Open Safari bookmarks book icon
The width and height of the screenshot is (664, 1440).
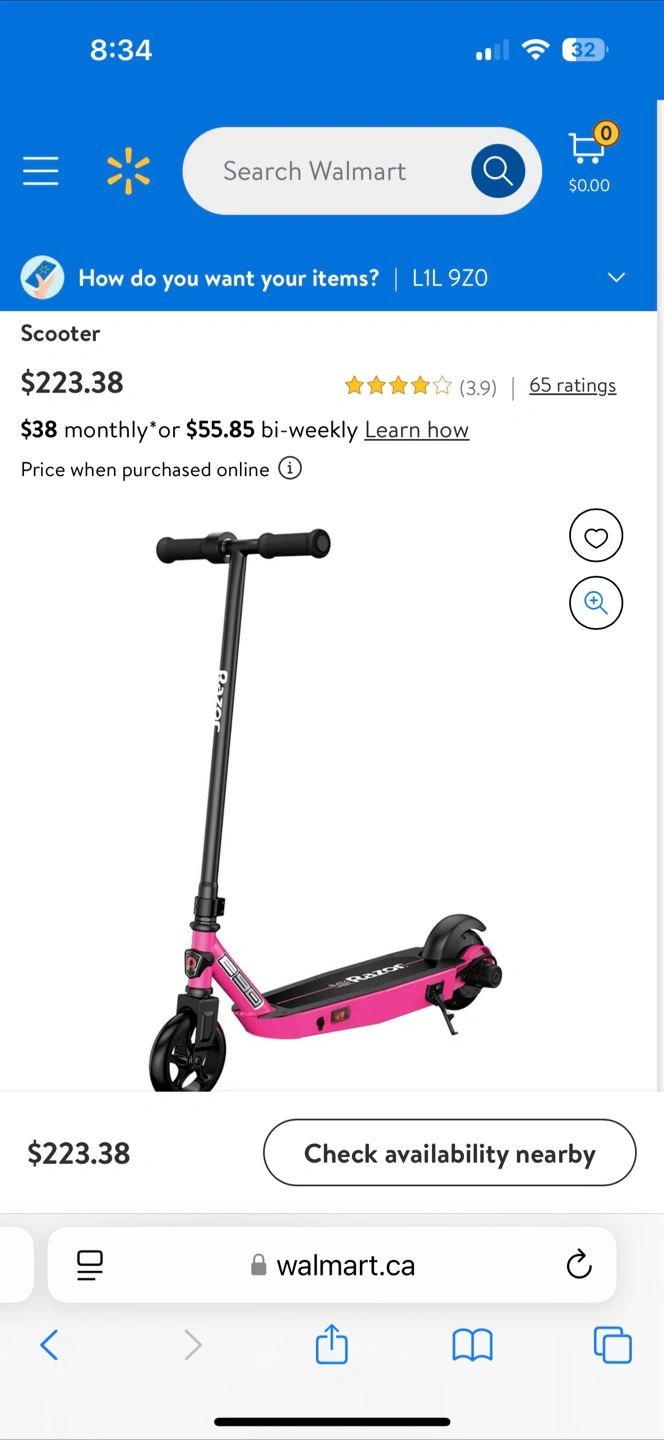coord(472,1345)
